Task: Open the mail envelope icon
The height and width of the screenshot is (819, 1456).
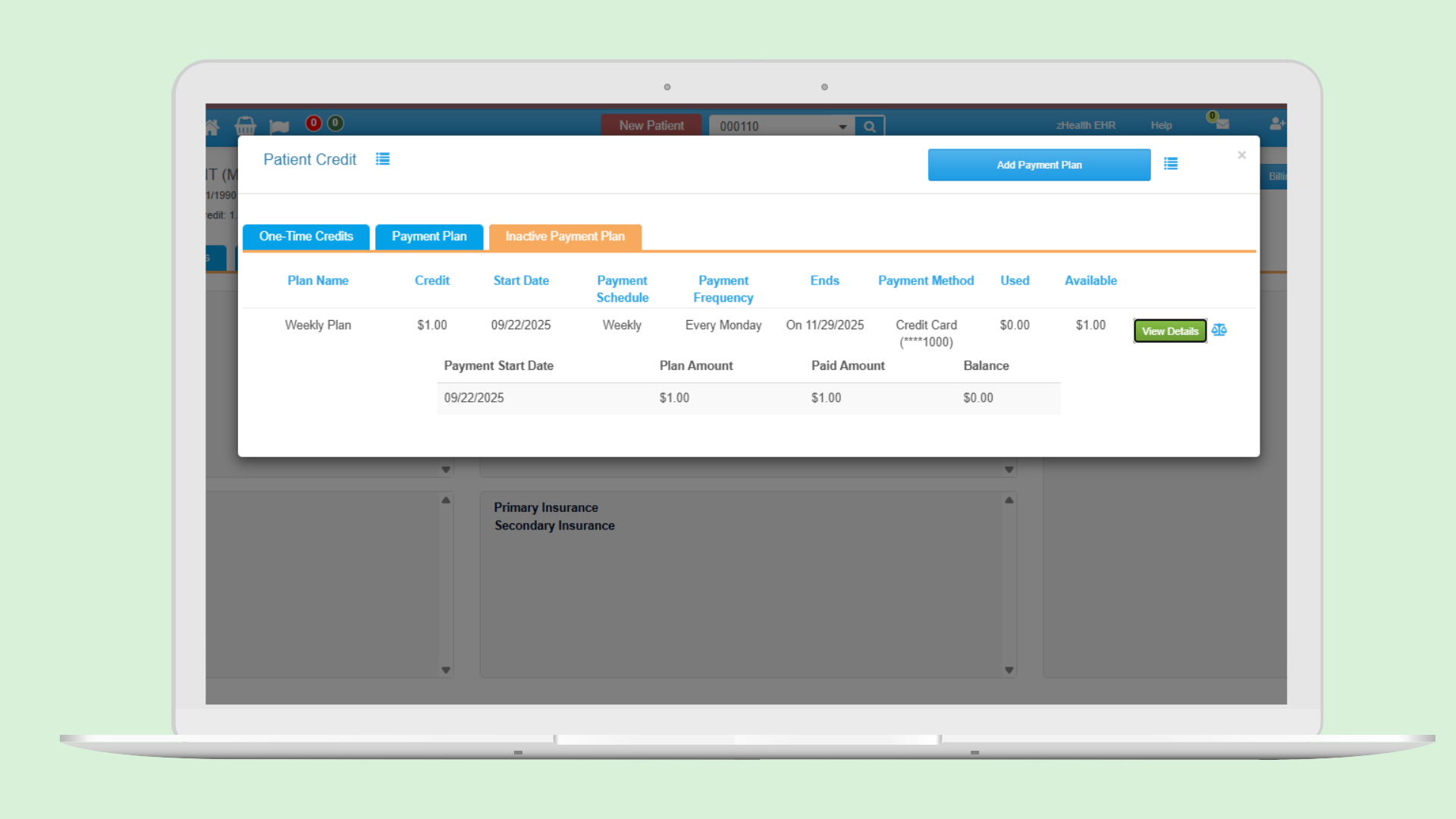Action: pyautogui.click(x=1222, y=124)
